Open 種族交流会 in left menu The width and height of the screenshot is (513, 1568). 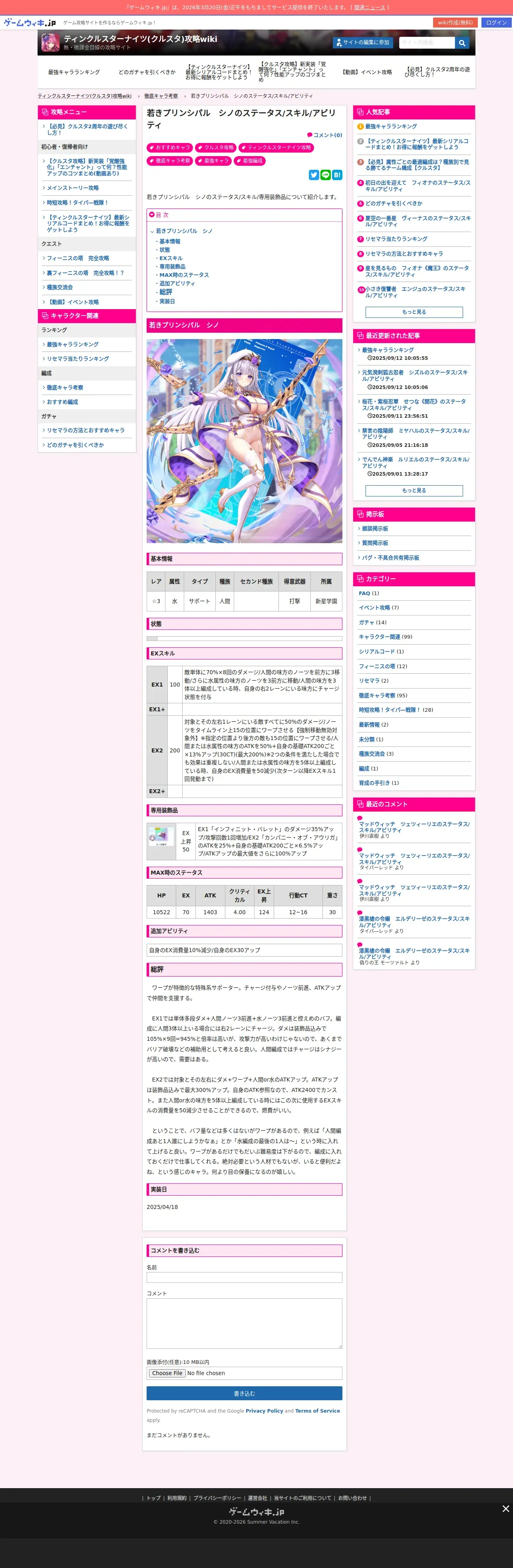tap(60, 287)
